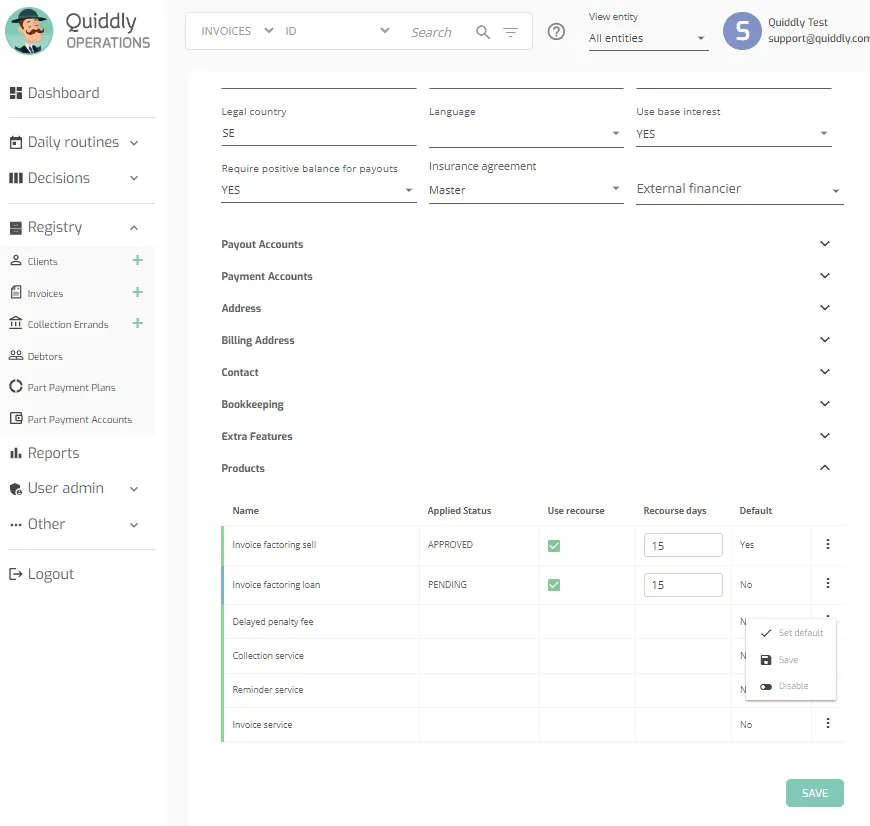Open the Language dropdown
Viewport: 870px width, 826px height.
tap(526, 134)
